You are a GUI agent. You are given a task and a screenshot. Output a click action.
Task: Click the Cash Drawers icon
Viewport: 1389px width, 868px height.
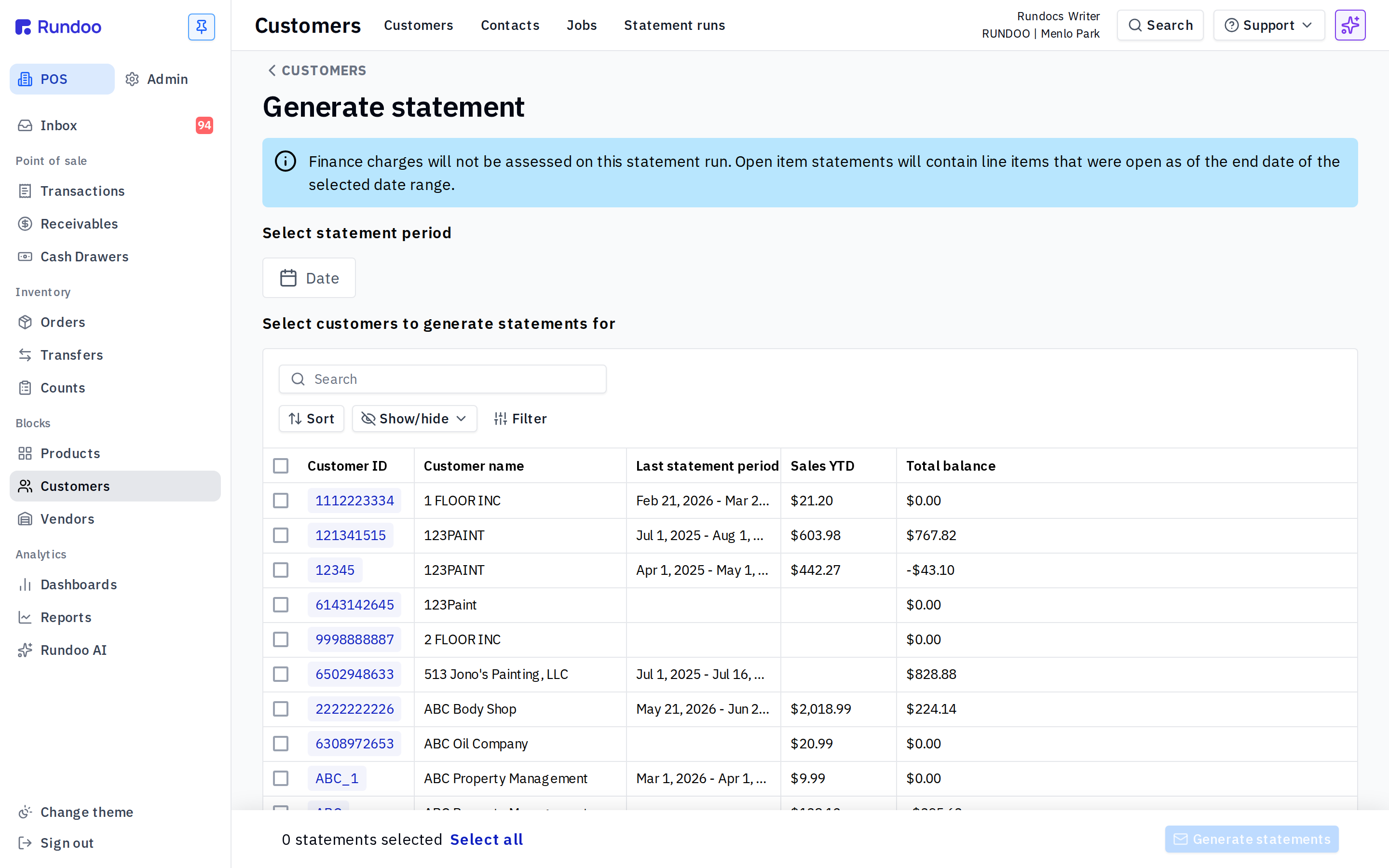coord(25,257)
